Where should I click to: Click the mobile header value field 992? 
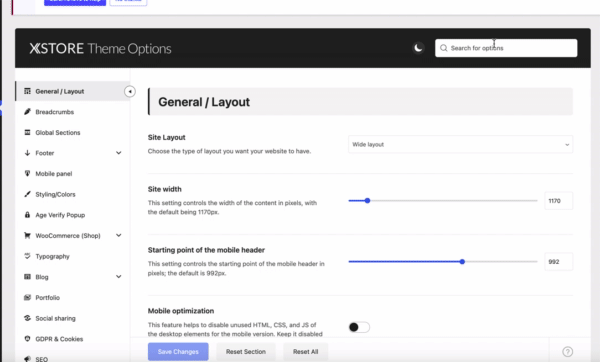[x=559, y=262]
